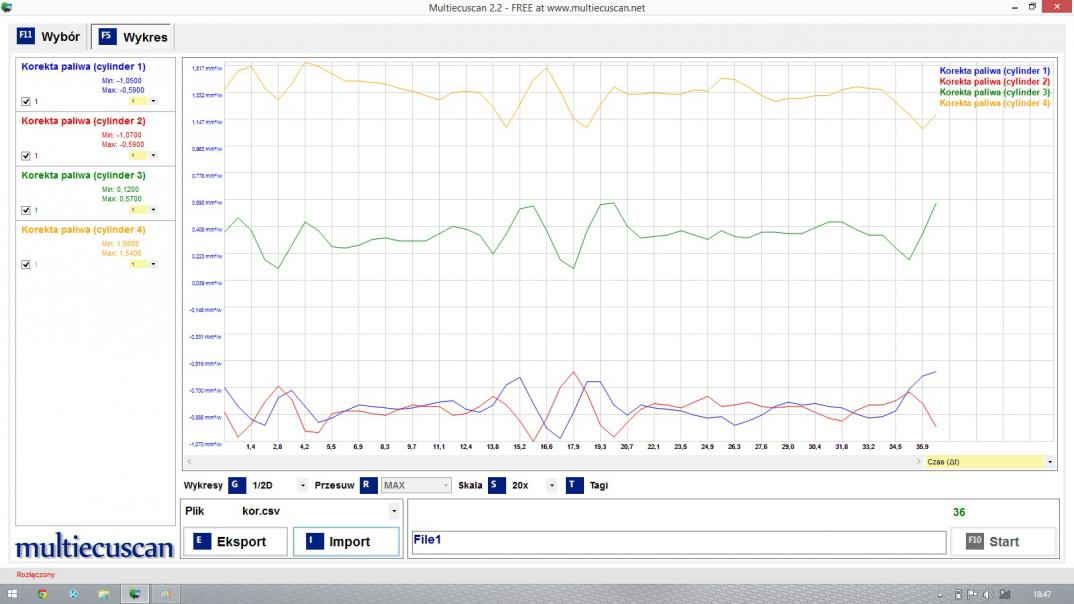The height and width of the screenshot is (604, 1074).
Task: Click the blue T icon for Tagi
Action: (574, 485)
